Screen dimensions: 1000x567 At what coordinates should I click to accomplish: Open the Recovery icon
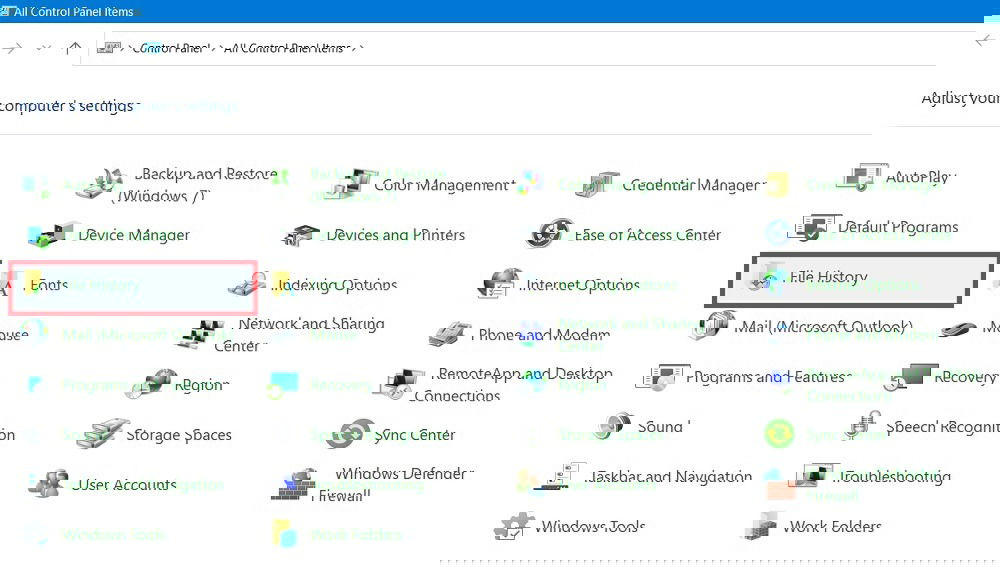click(x=911, y=377)
